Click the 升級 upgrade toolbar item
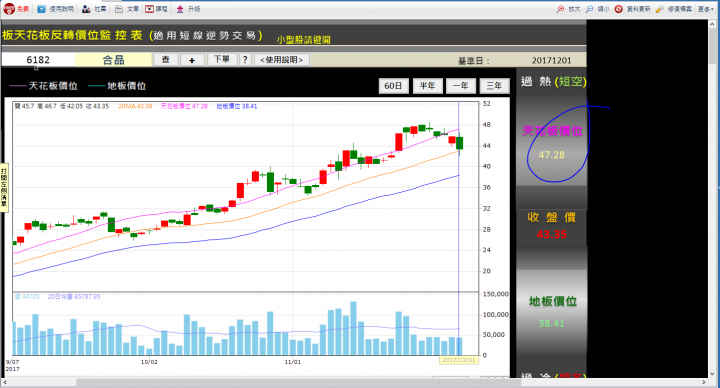Viewport: 720px width, 388px height. 188,9
